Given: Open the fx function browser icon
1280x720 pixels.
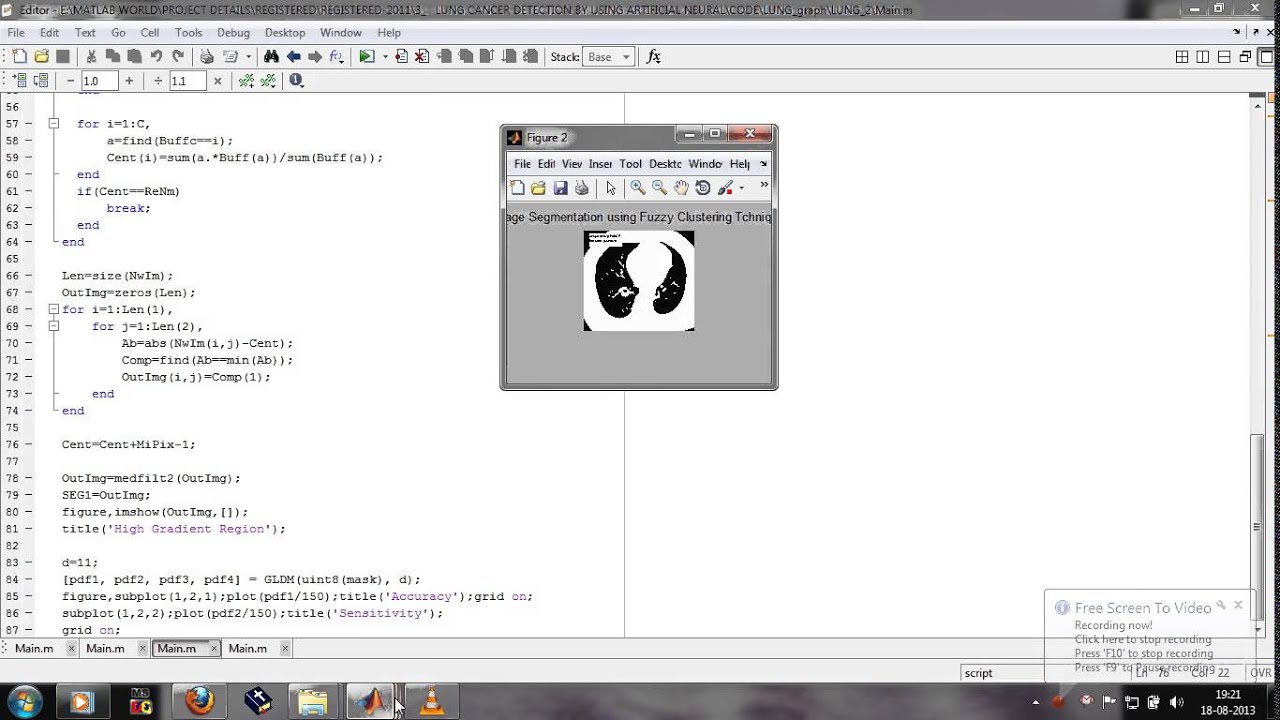Looking at the screenshot, I should [x=653, y=57].
